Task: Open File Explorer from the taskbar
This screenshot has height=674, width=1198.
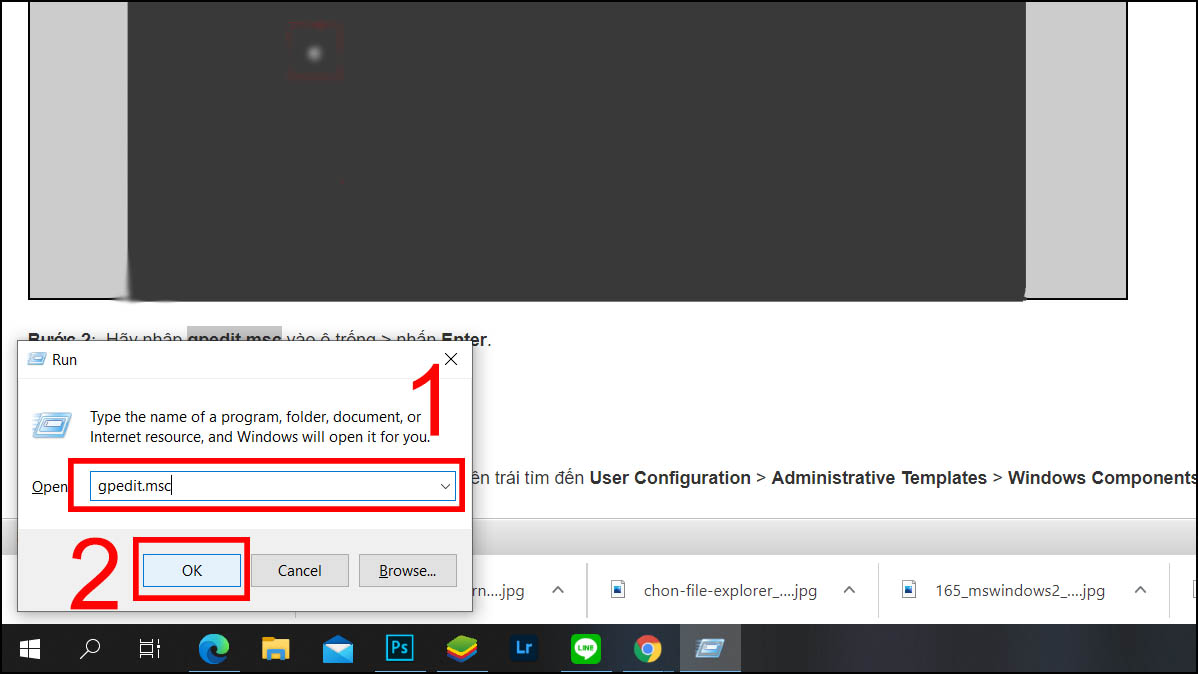Action: click(x=276, y=648)
